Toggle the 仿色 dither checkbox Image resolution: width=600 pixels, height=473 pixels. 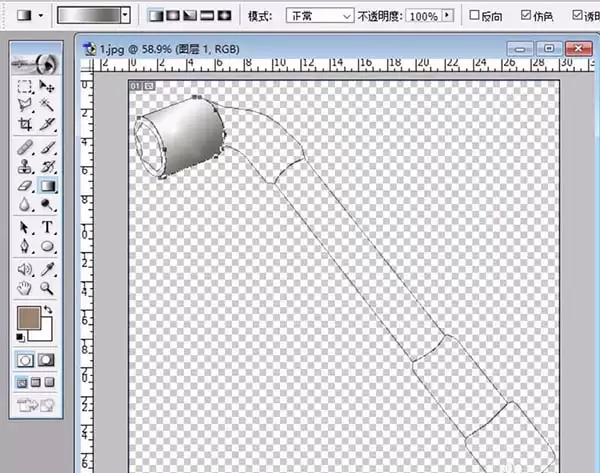(526, 15)
